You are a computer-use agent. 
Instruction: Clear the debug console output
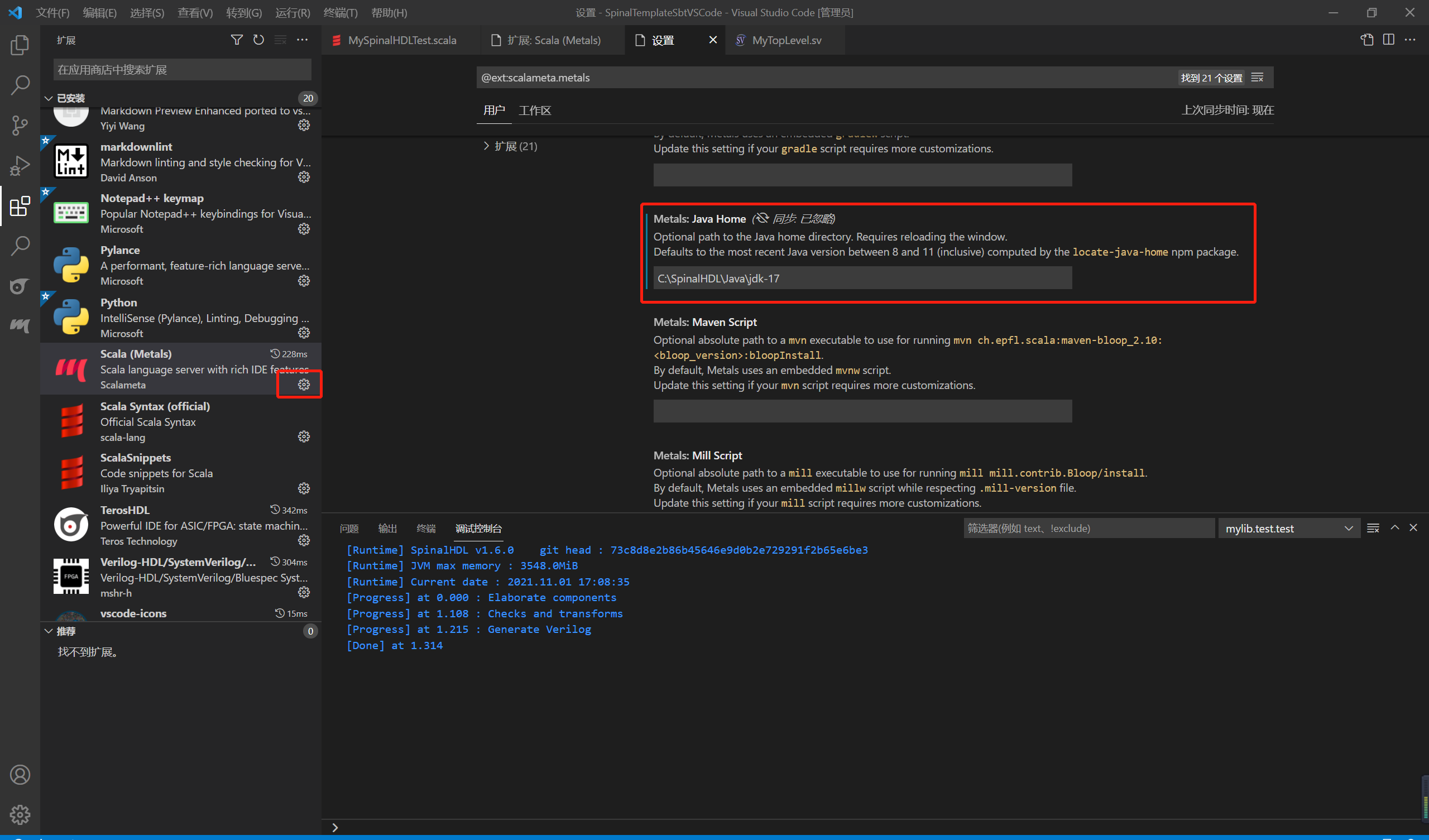1373,528
